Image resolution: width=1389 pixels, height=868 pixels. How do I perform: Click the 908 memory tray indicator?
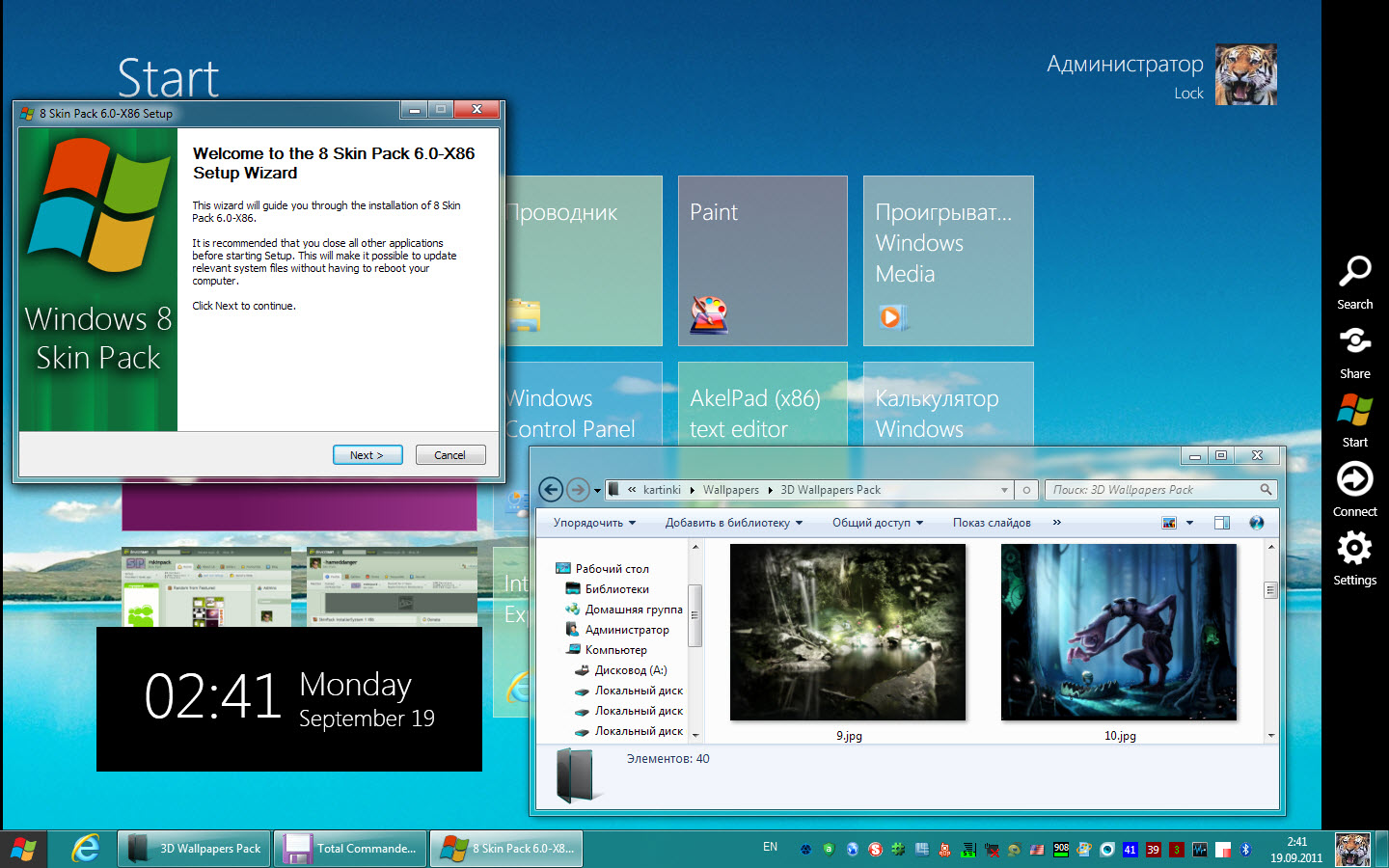[x=1061, y=850]
